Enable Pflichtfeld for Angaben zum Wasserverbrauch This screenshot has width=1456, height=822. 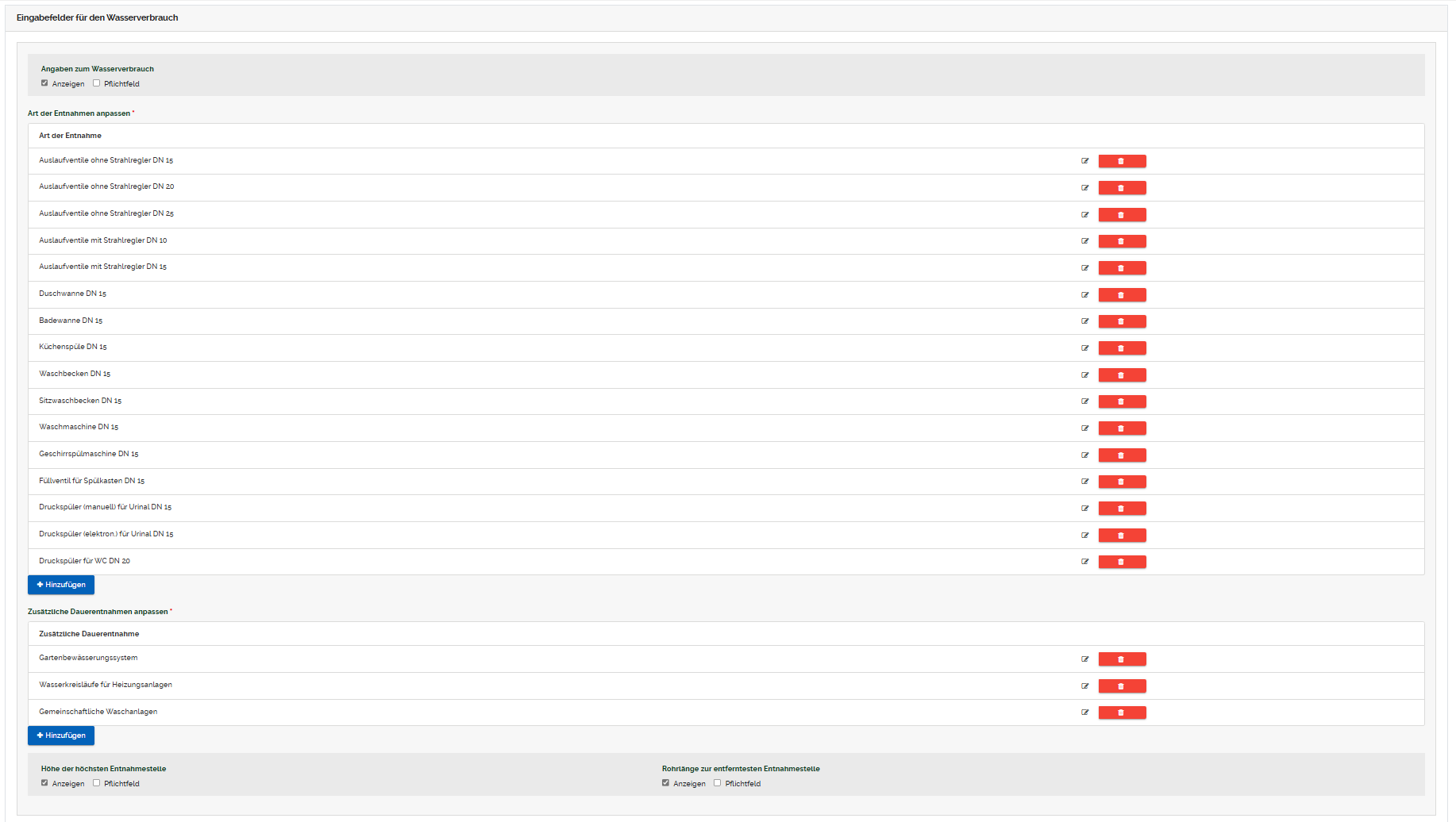(x=97, y=83)
